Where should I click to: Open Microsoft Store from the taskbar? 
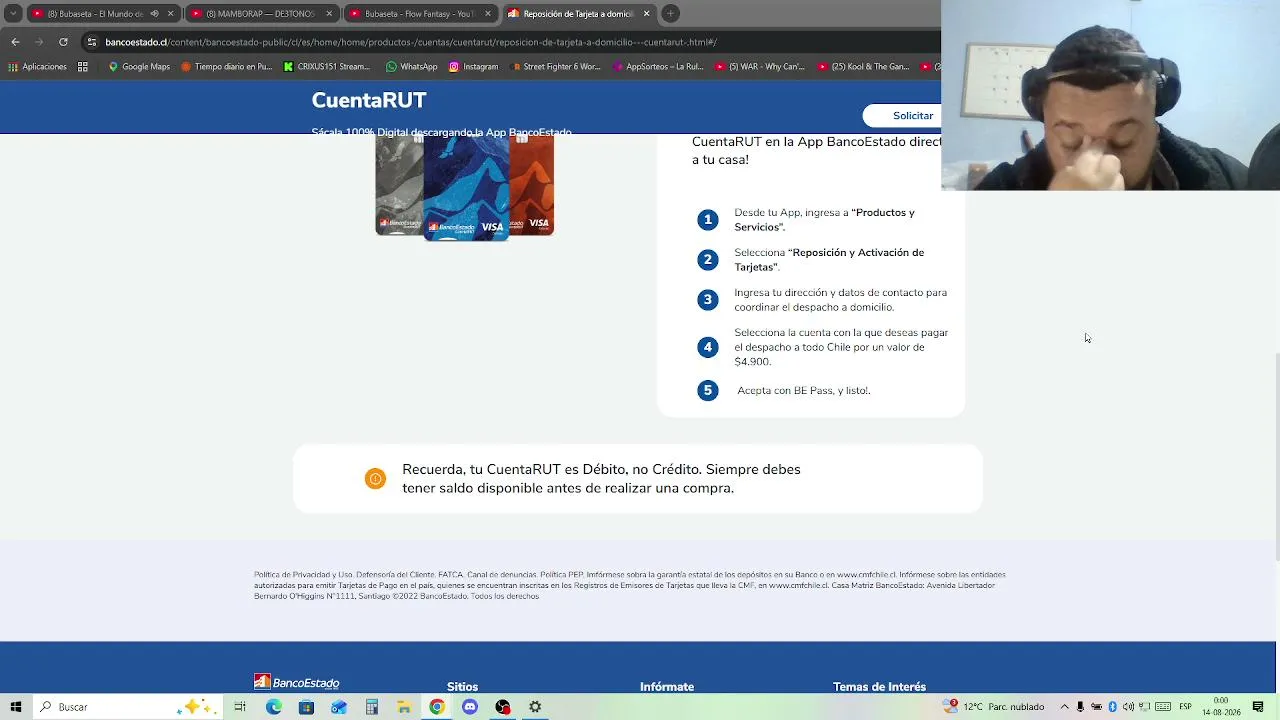point(306,707)
